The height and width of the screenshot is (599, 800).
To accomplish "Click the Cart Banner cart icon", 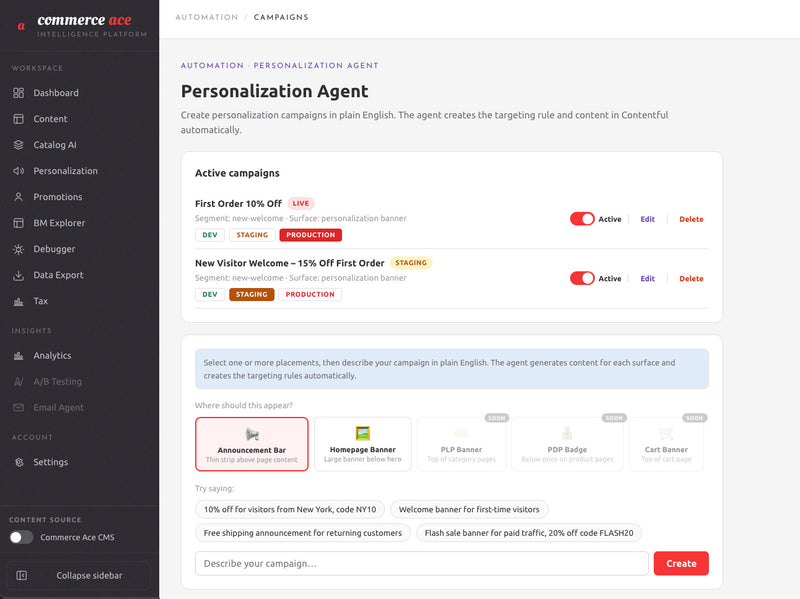I will click(666, 434).
